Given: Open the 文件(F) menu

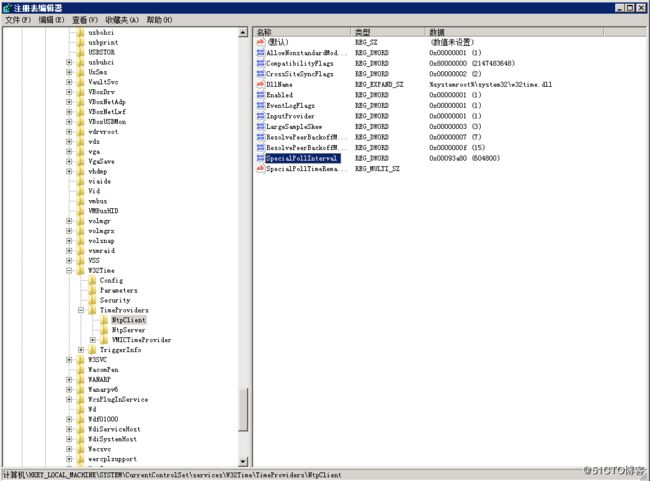Looking at the screenshot, I should pyautogui.click(x=18, y=20).
